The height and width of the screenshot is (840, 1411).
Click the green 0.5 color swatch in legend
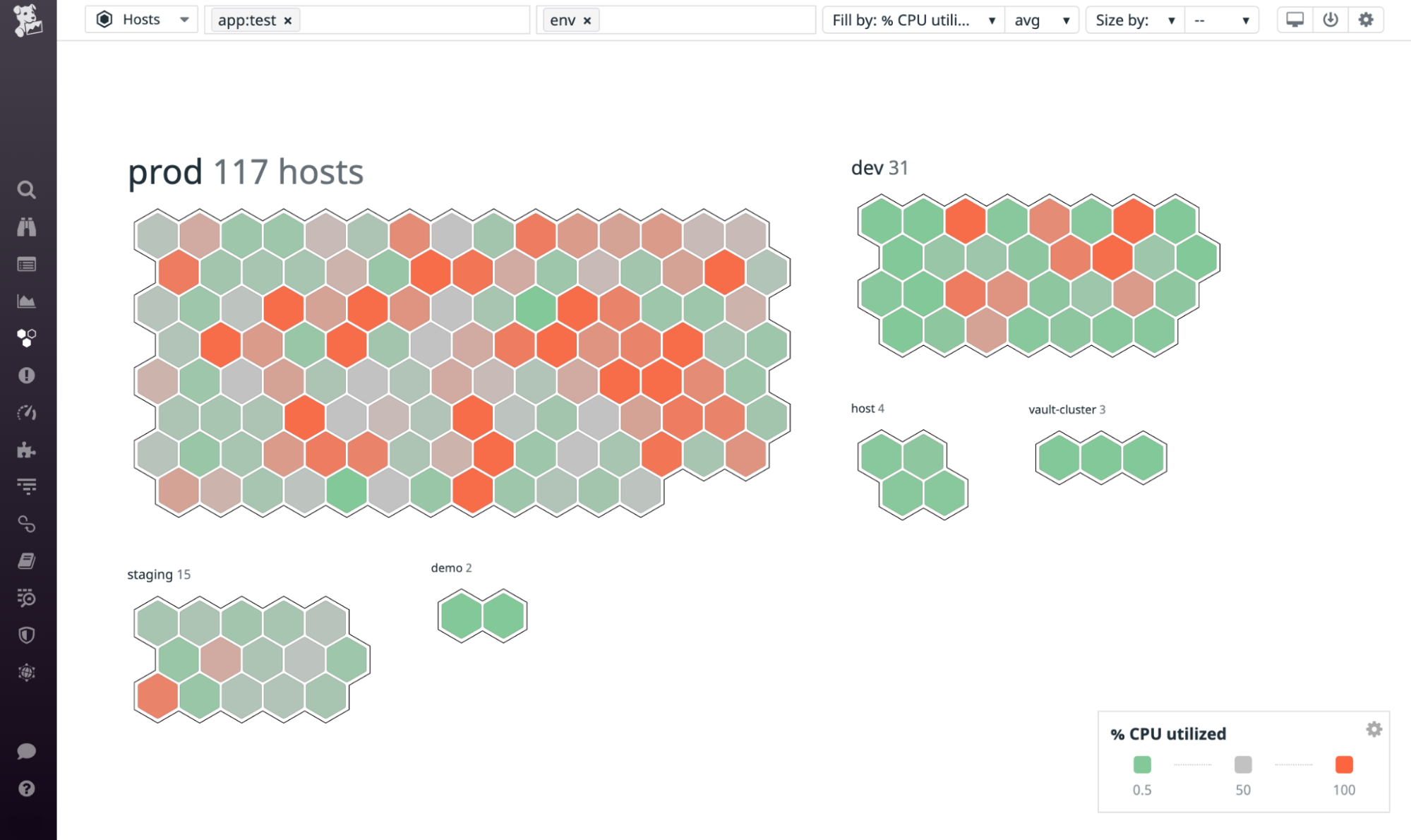pyautogui.click(x=1143, y=764)
